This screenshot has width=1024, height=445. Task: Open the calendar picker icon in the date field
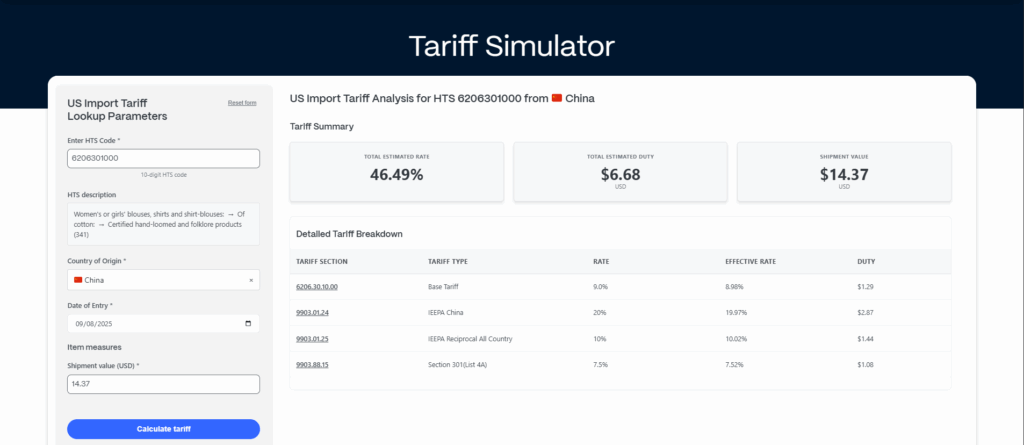(248, 324)
